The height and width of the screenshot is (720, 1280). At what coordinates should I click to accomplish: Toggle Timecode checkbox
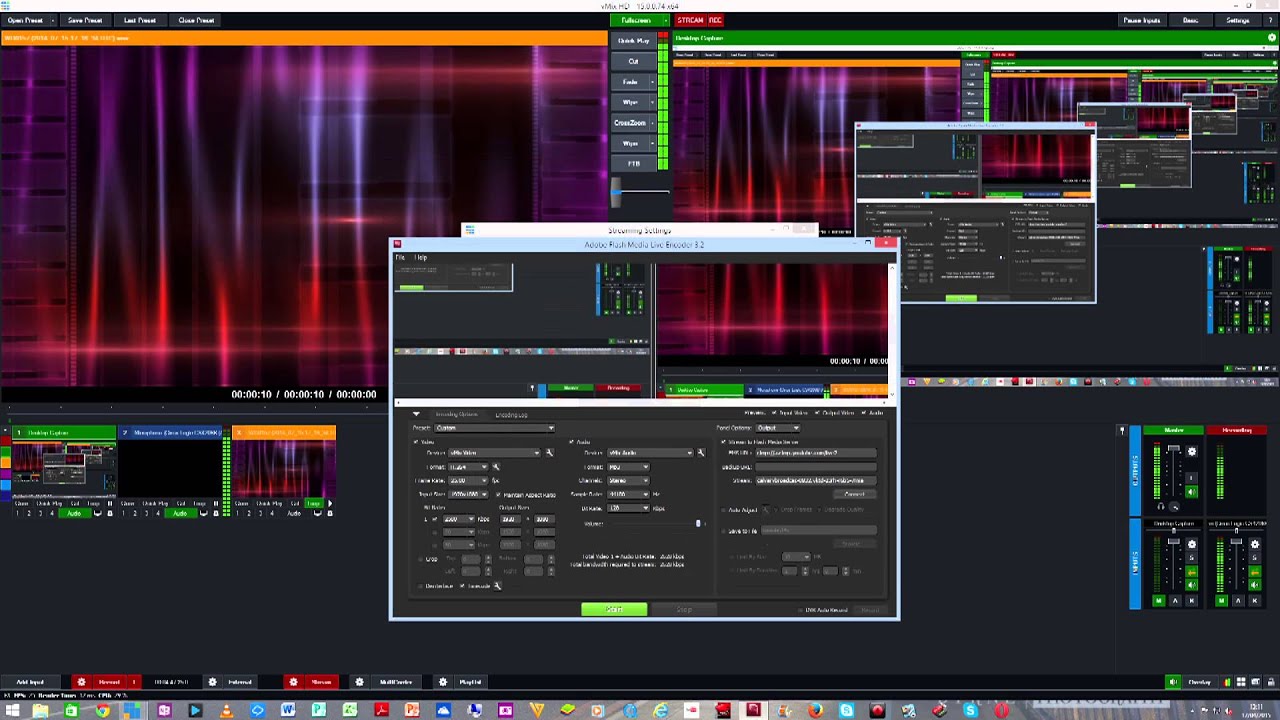point(462,586)
